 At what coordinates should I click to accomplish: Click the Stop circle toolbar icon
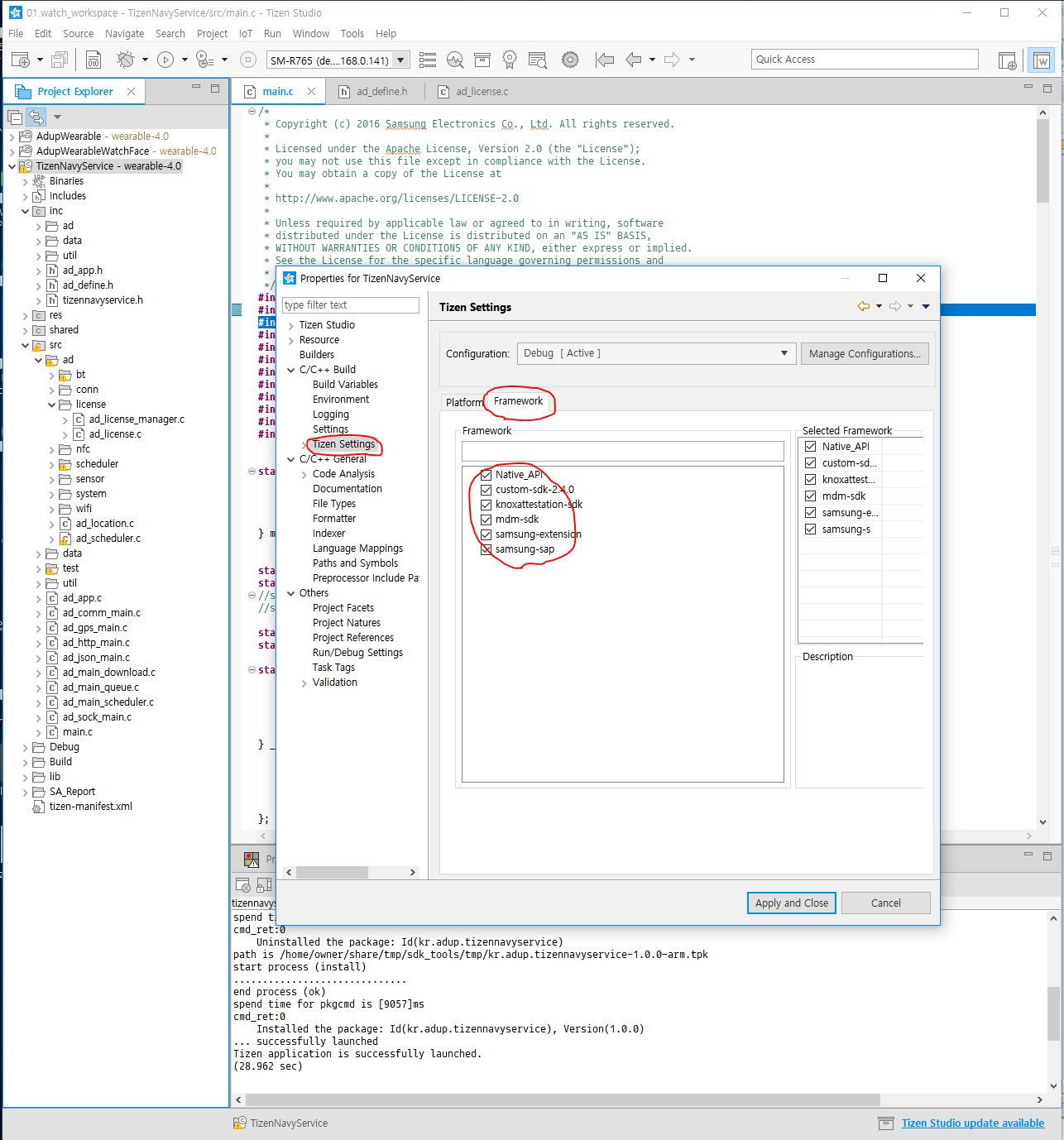(247, 60)
